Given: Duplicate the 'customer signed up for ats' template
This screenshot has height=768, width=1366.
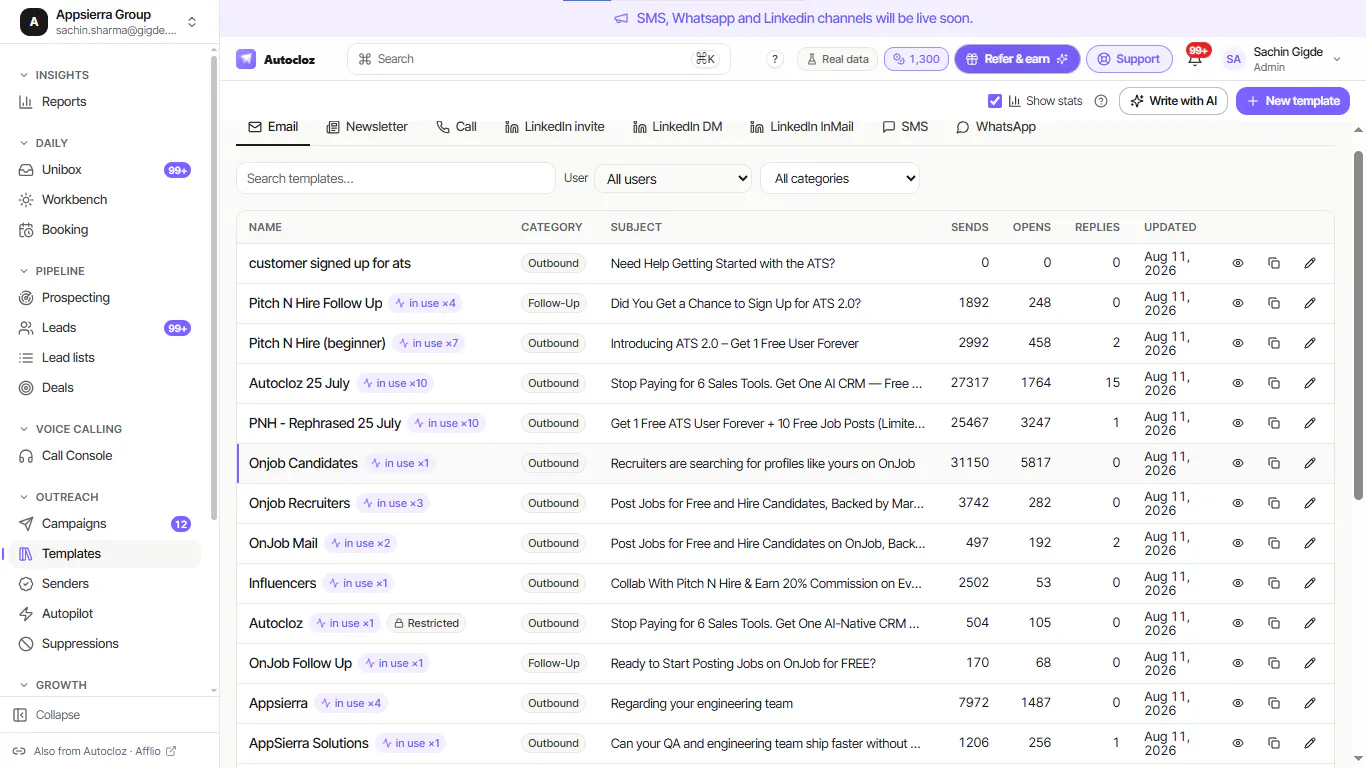Looking at the screenshot, I should (x=1274, y=263).
